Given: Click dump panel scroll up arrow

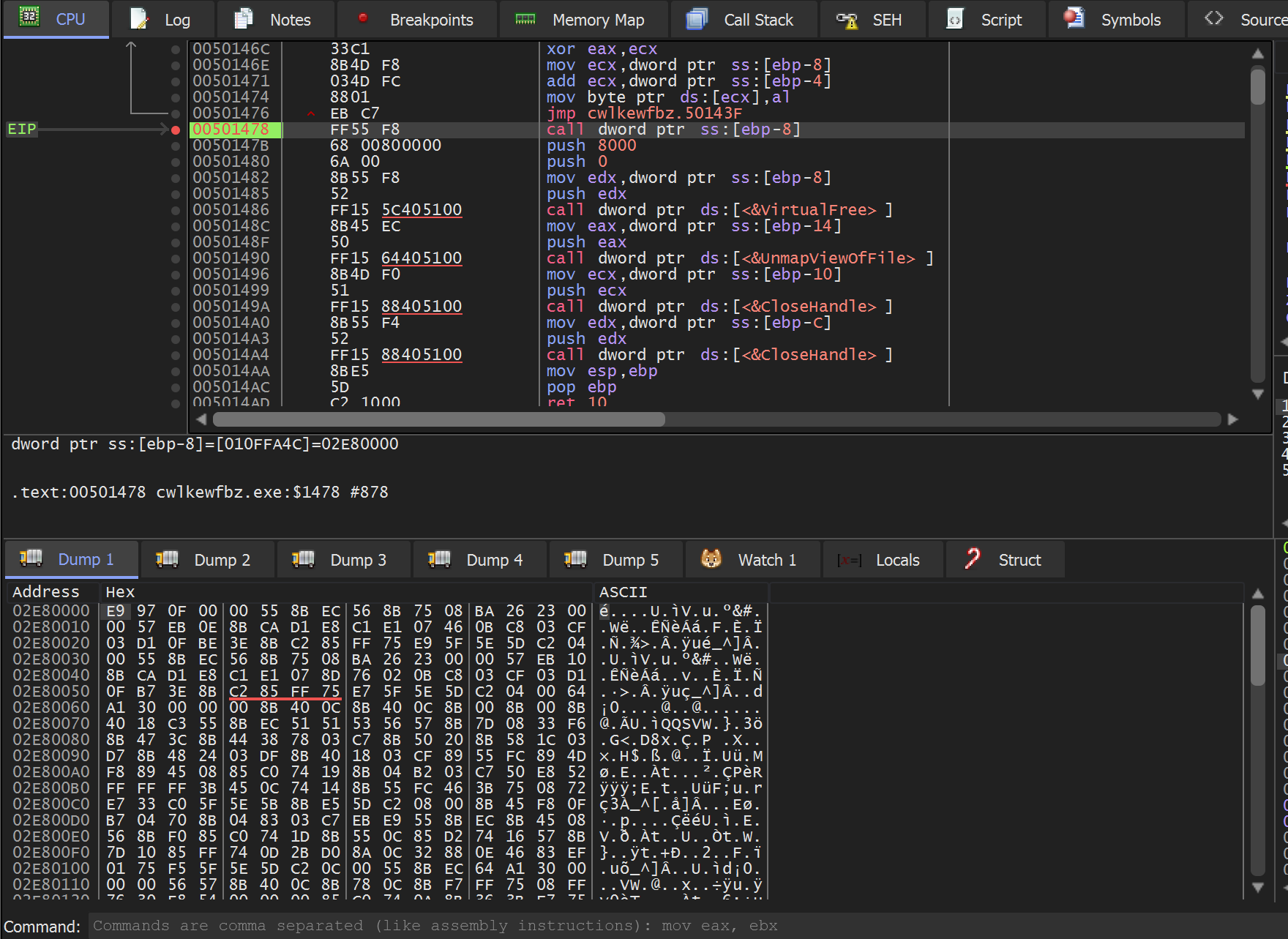Looking at the screenshot, I should (1257, 594).
